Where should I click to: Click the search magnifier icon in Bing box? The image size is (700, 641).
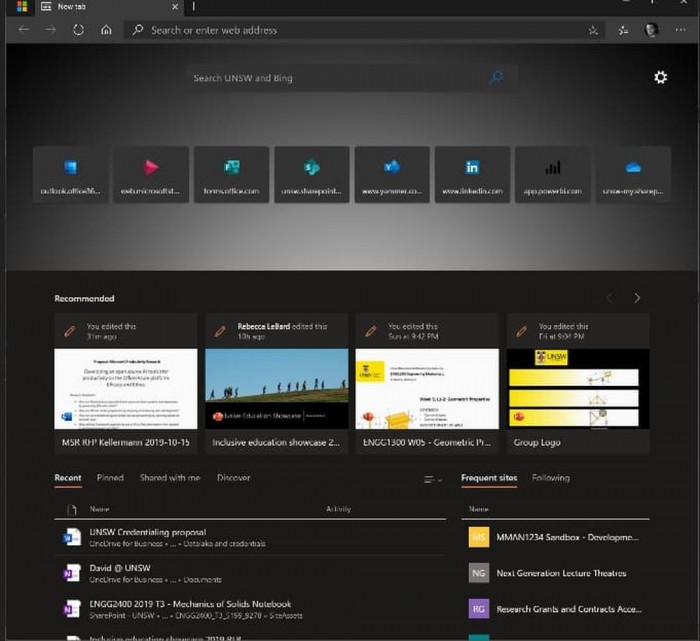click(496, 77)
